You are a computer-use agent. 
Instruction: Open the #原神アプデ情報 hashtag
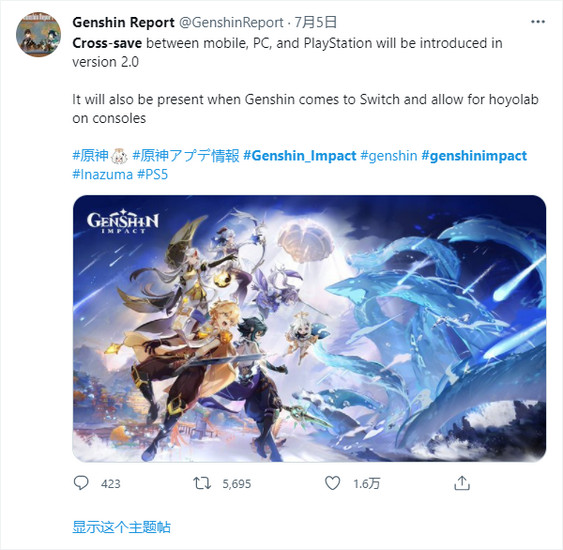pos(186,156)
